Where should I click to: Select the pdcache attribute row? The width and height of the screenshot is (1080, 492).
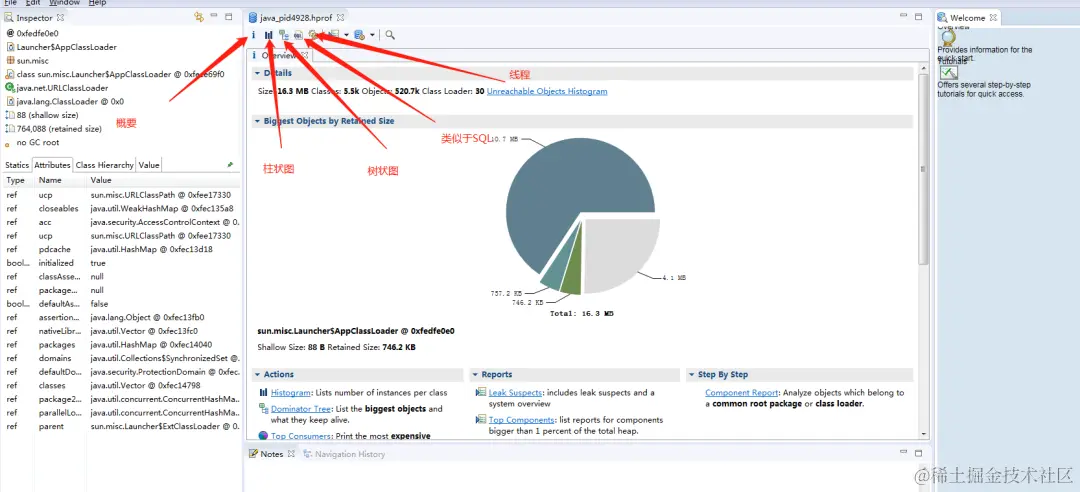[122, 249]
